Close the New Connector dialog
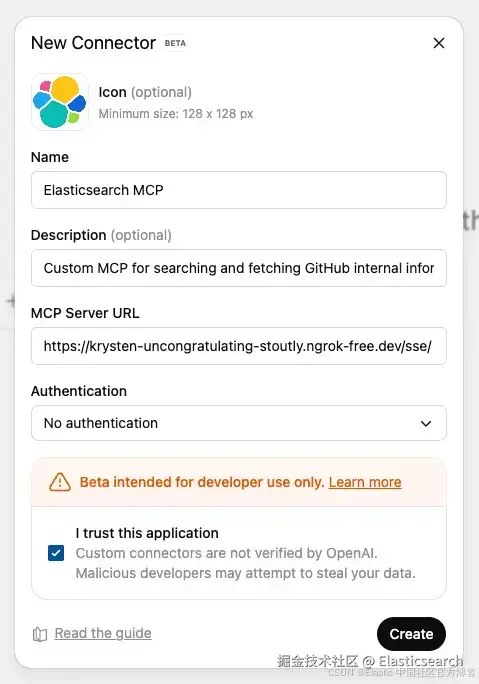The width and height of the screenshot is (479, 684). click(x=439, y=43)
